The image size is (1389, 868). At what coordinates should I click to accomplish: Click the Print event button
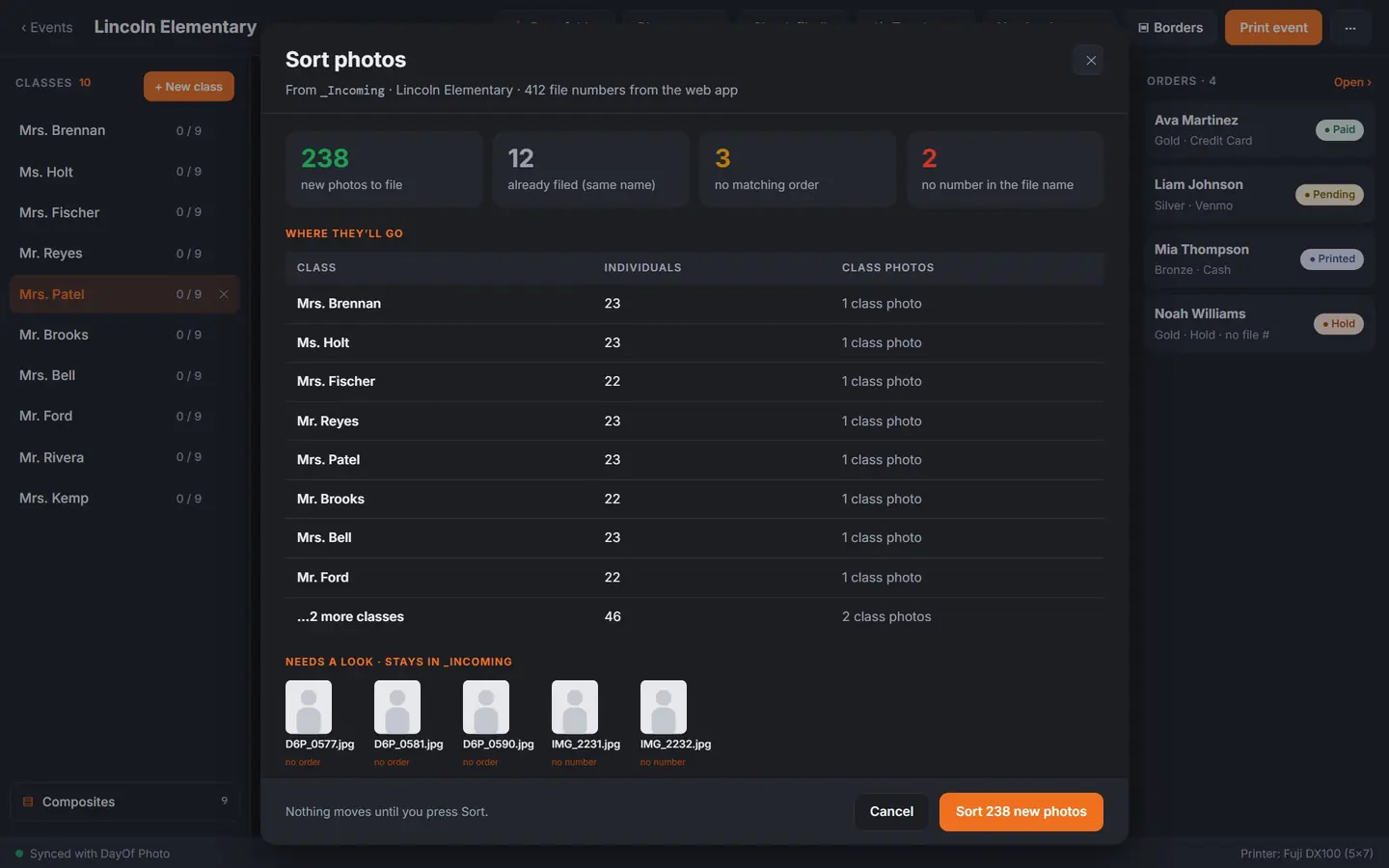1273,27
